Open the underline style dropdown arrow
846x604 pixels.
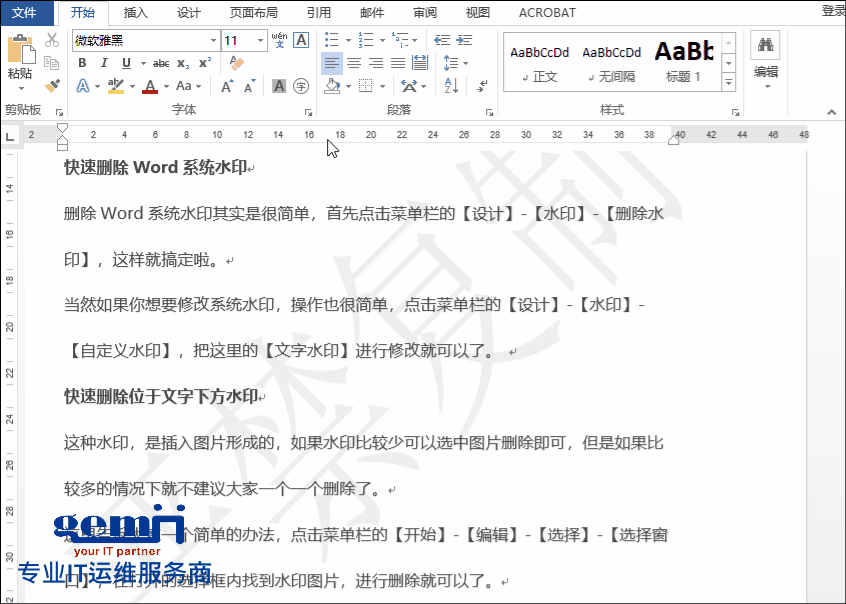(143, 63)
